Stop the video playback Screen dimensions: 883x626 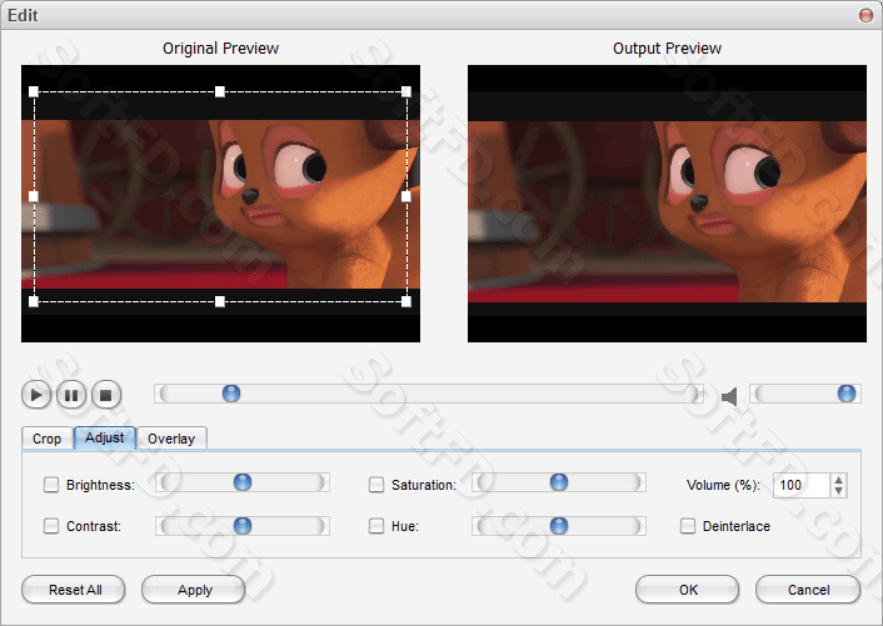[106, 395]
